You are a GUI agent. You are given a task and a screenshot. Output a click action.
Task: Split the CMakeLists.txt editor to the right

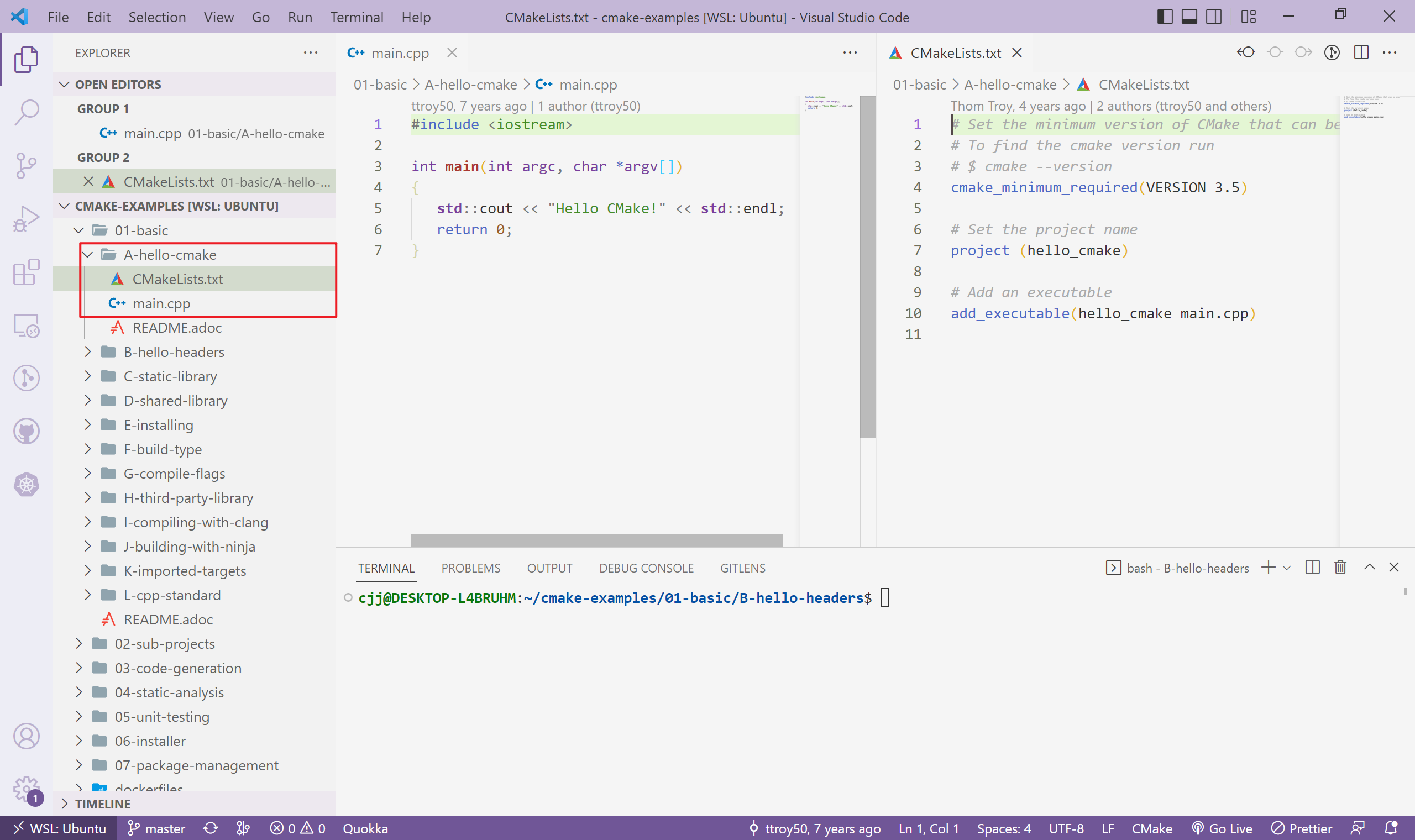coord(1361,53)
